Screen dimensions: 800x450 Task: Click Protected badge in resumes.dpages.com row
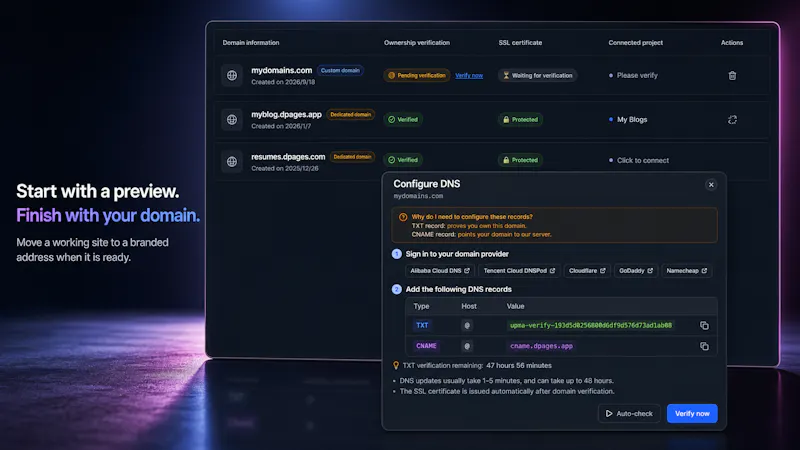pos(520,160)
